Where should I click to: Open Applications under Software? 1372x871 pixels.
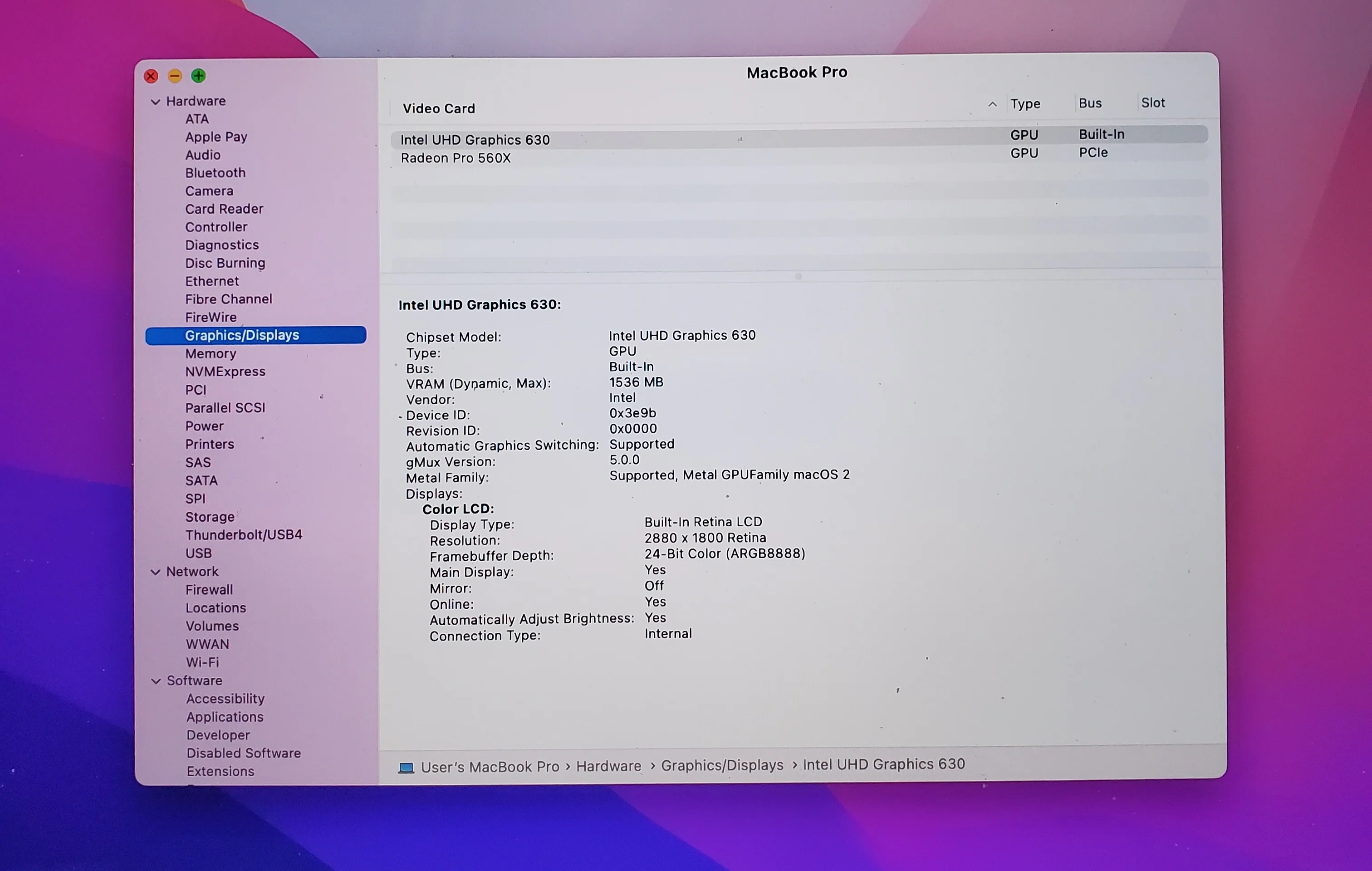point(225,718)
